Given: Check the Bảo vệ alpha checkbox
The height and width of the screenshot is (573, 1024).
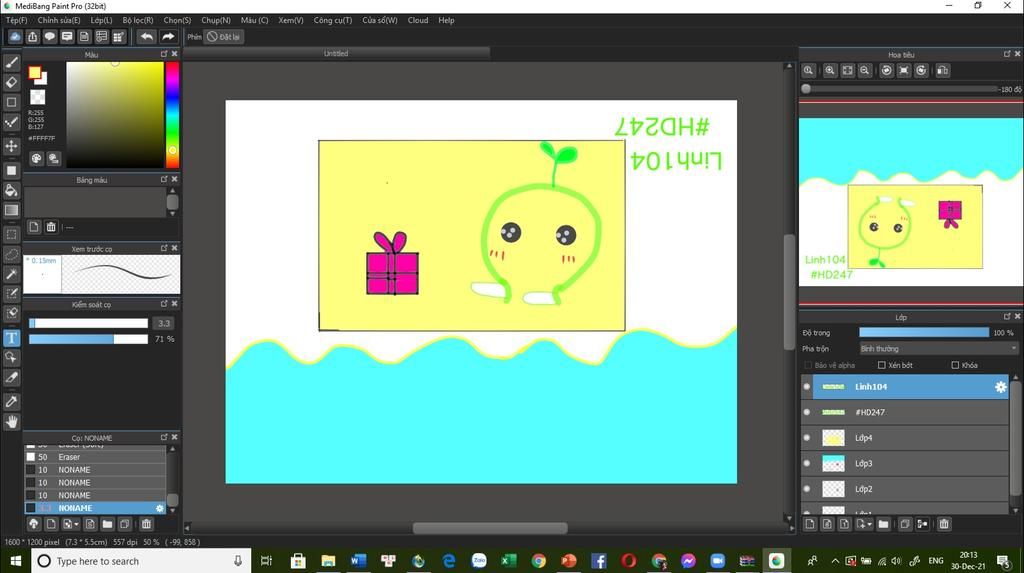Looking at the screenshot, I should 808,365.
